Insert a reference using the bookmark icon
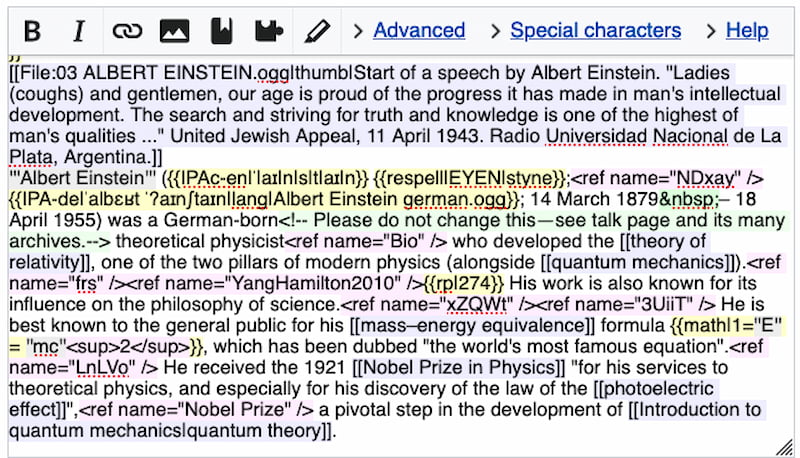 click(x=221, y=31)
